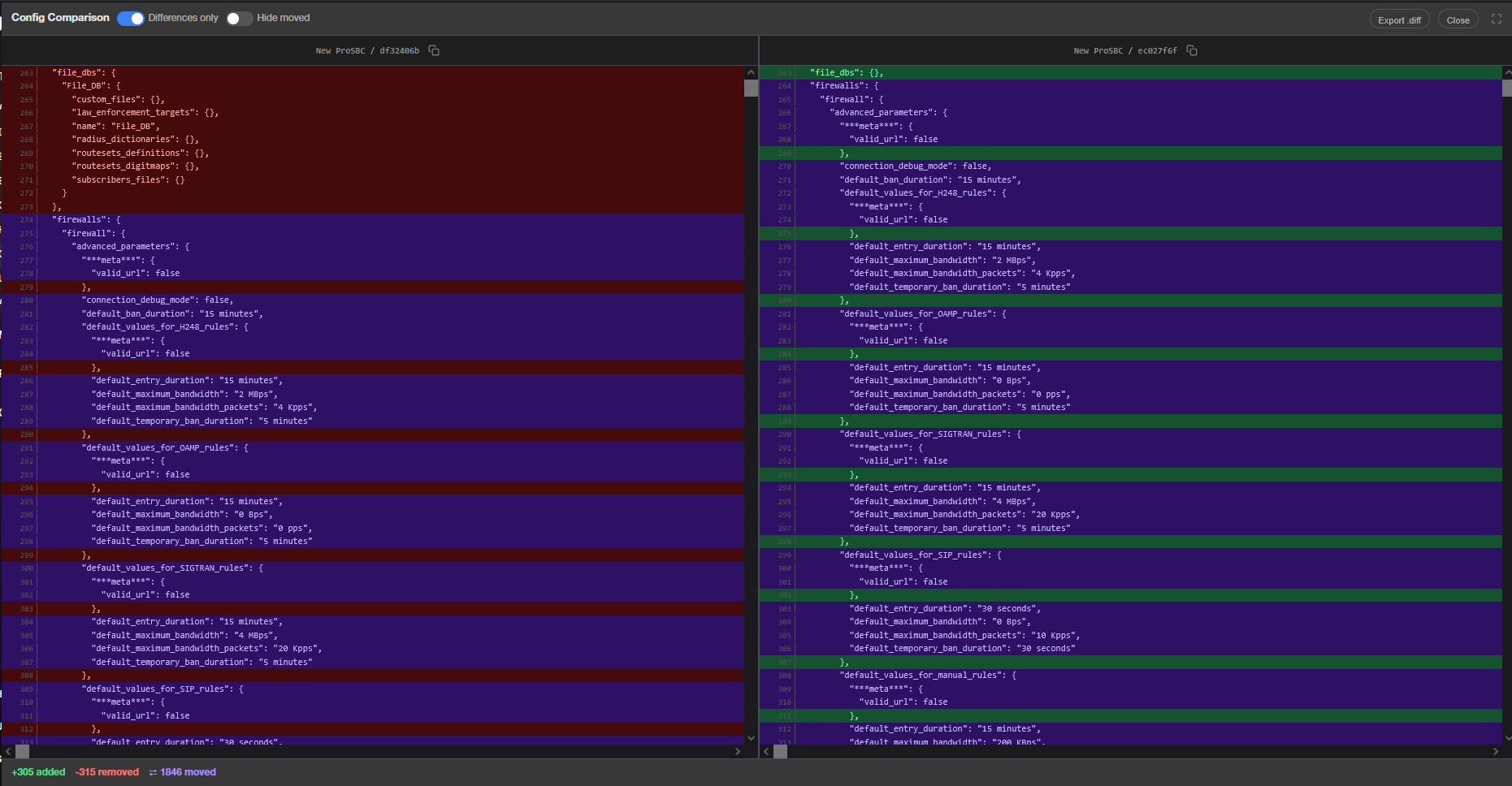This screenshot has width=1512, height=786.
Task: Toggle the Differences only switch
Action: pyautogui.click(x=130, y=18)
